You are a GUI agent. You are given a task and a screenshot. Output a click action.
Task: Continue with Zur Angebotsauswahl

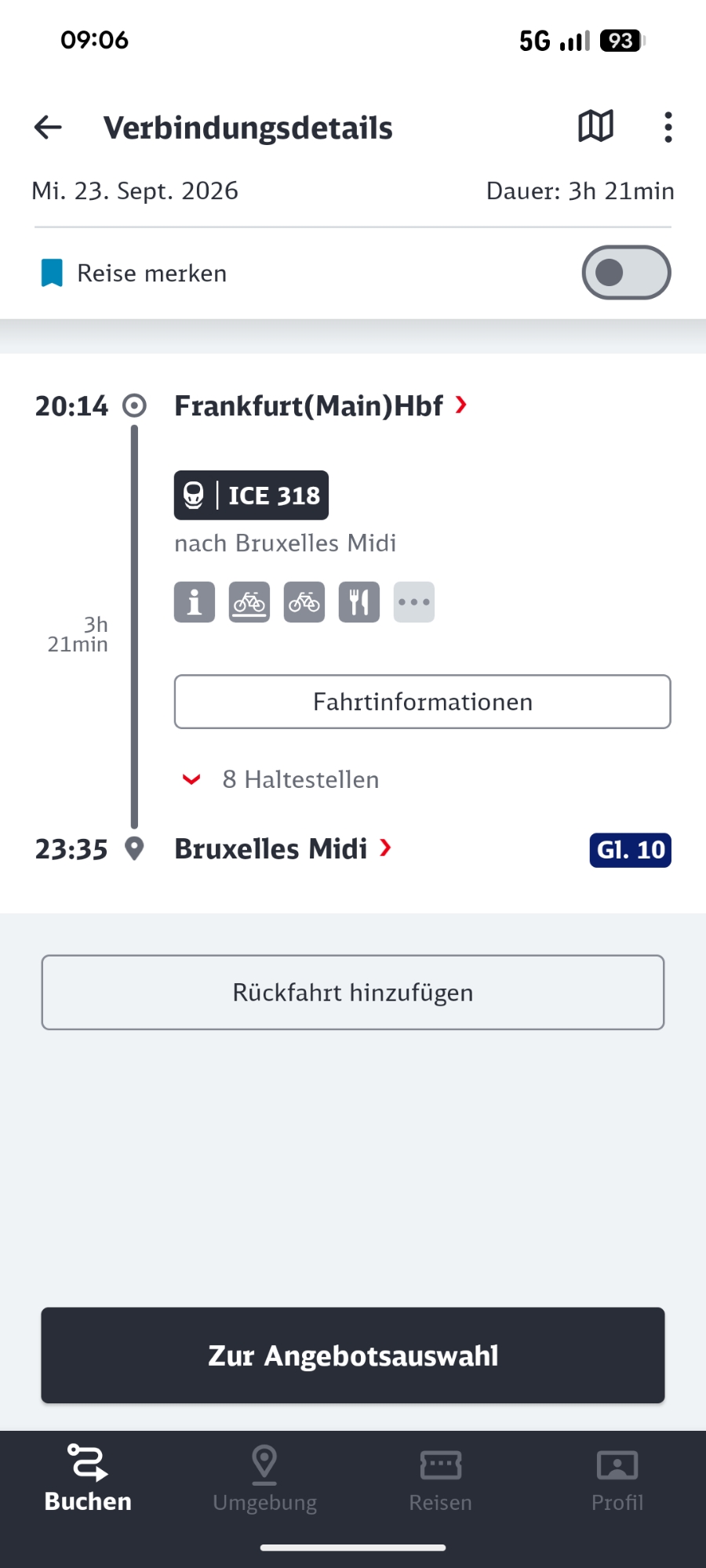(x=353, y=1355)
